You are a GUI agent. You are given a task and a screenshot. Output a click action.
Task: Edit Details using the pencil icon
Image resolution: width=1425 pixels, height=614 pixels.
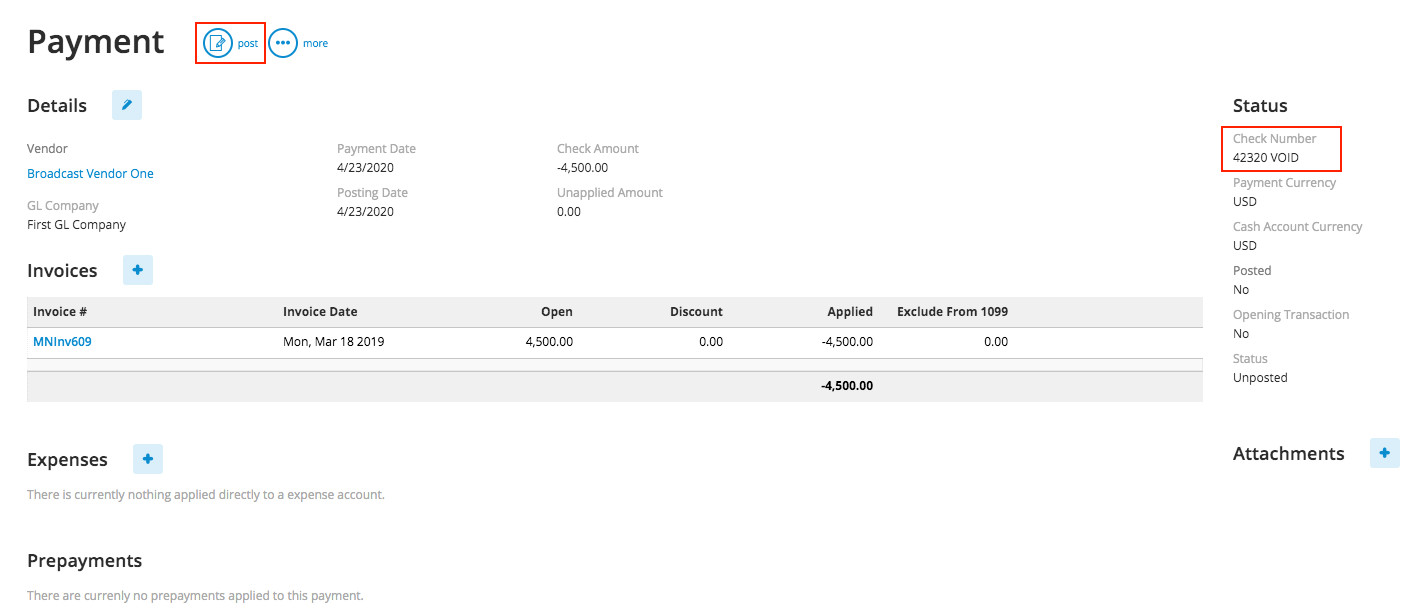(127, 105)
